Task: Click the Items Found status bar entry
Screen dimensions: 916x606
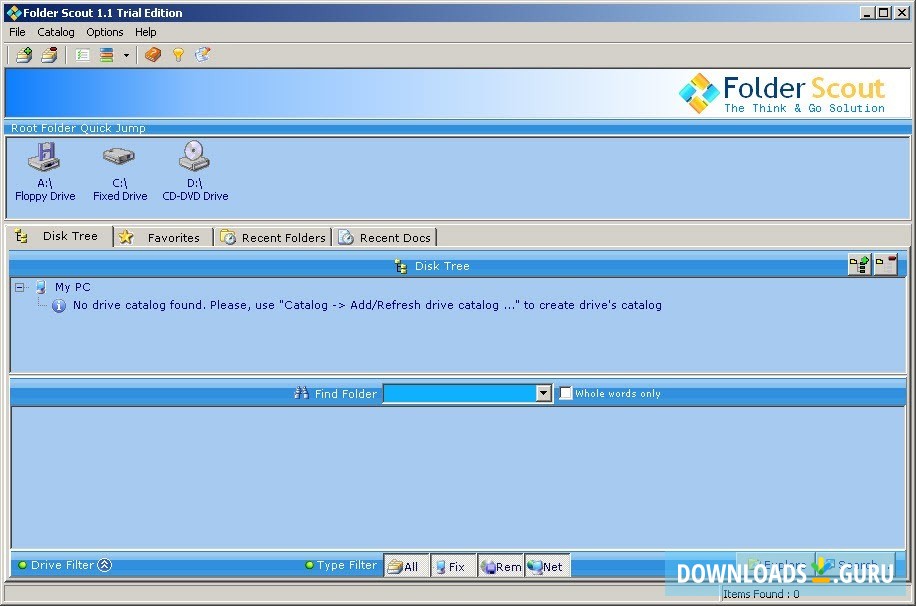Action: (761, 594)
